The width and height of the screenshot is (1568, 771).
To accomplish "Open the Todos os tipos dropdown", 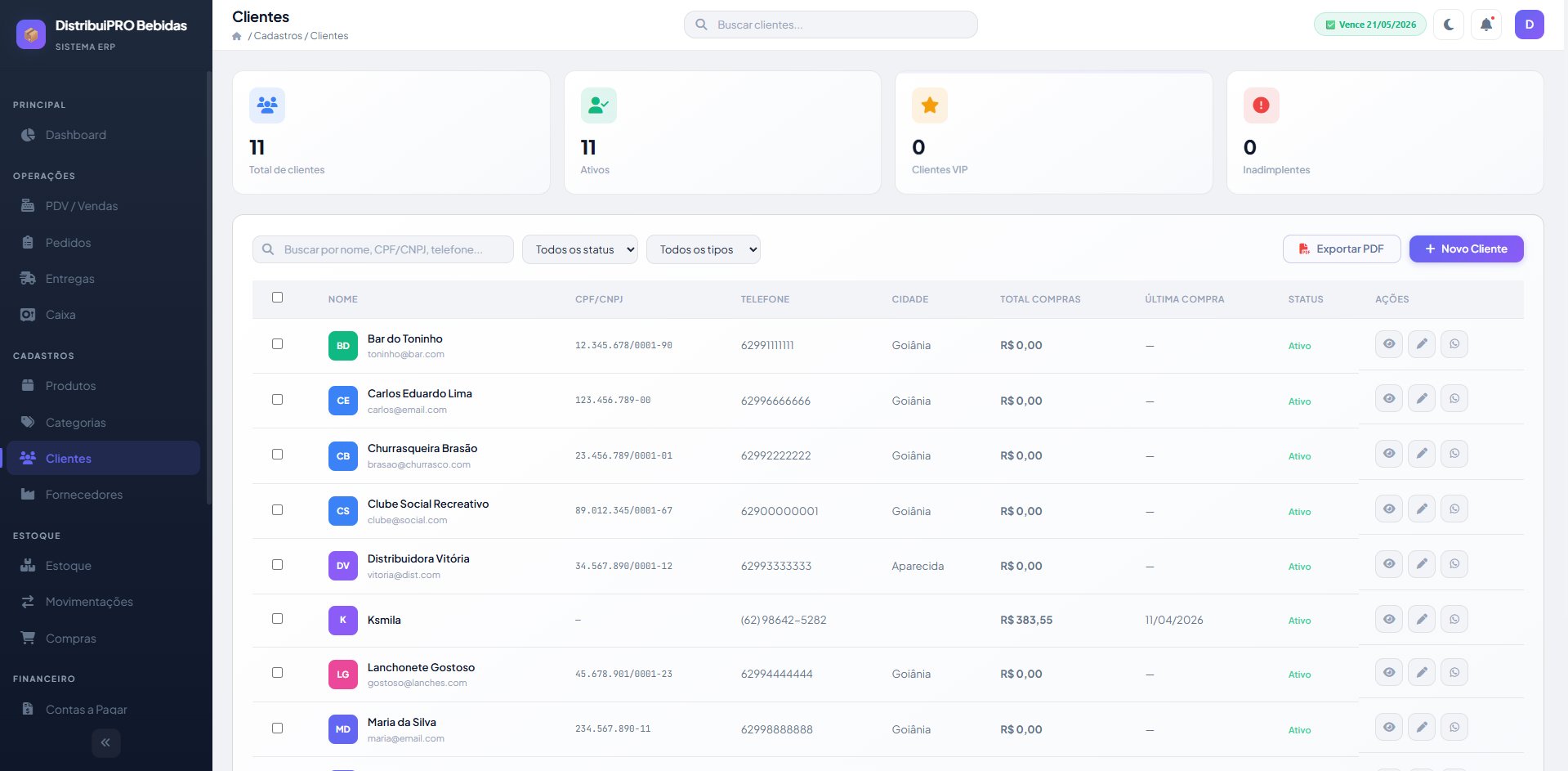I will 704,249.
